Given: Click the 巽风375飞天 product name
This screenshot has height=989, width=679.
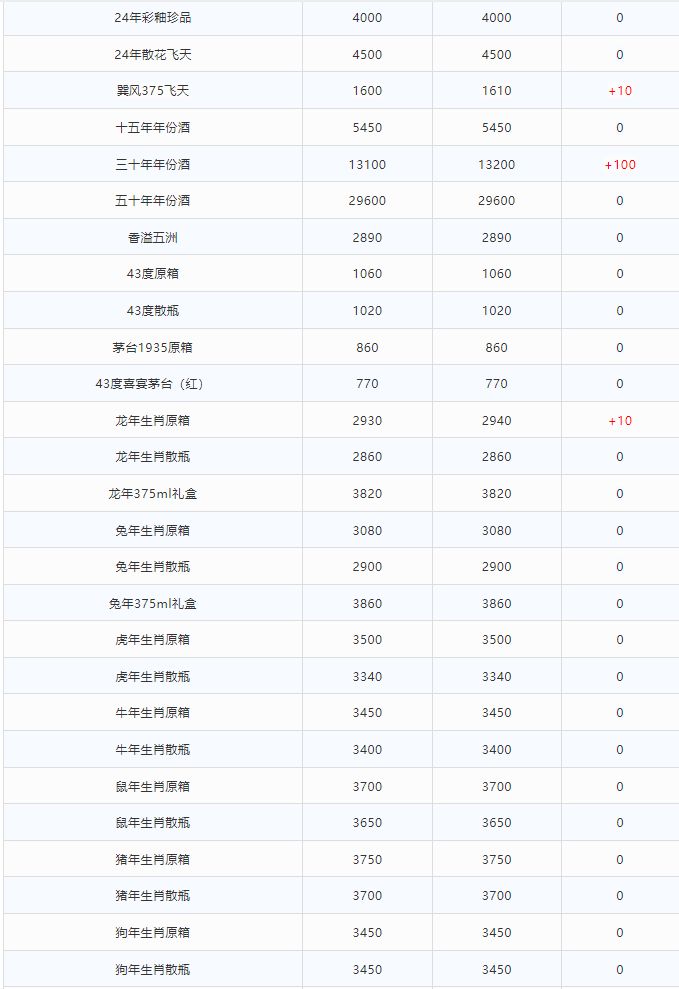Looking at the screenshot, I should [153, 91].
